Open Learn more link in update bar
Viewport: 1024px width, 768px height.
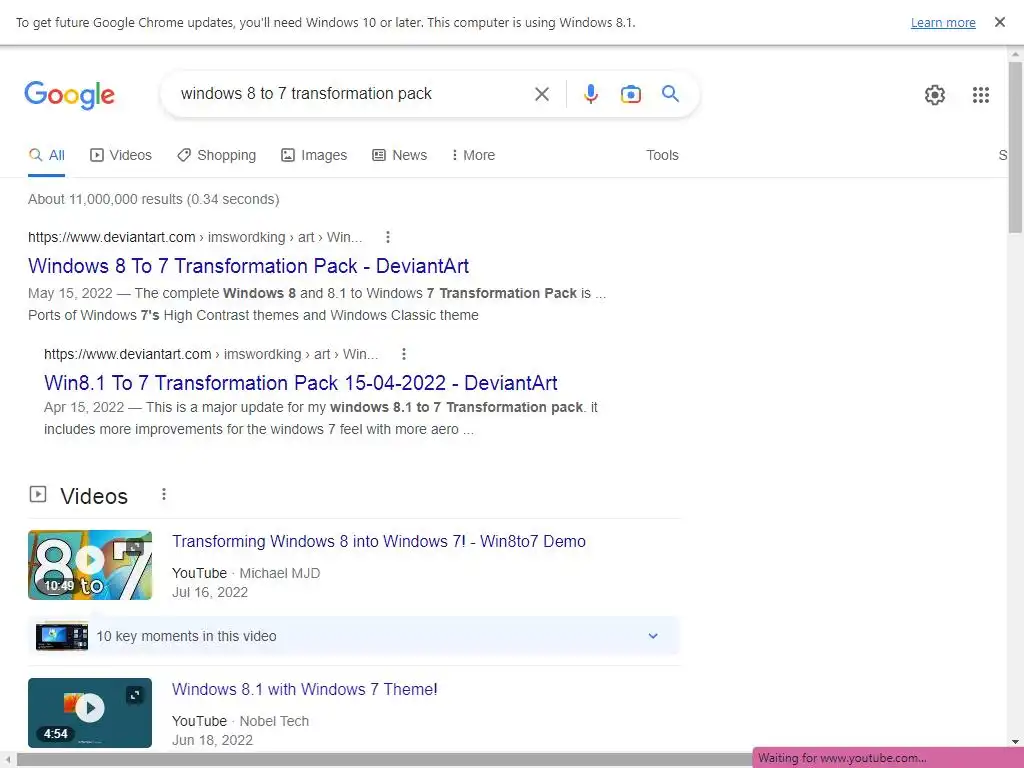[942, 23]
